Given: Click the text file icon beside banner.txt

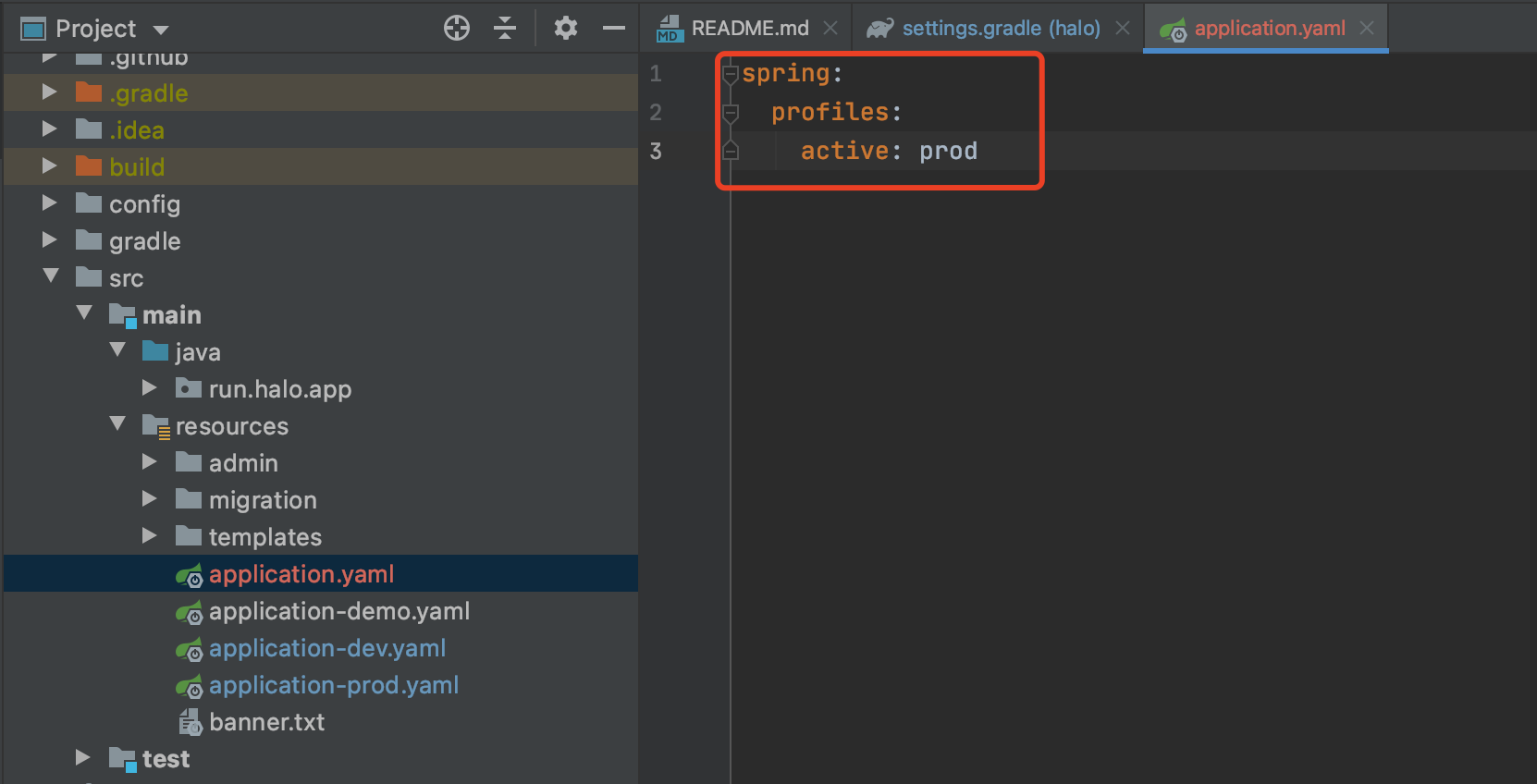Looking at the screenshot, I should 190,722.
